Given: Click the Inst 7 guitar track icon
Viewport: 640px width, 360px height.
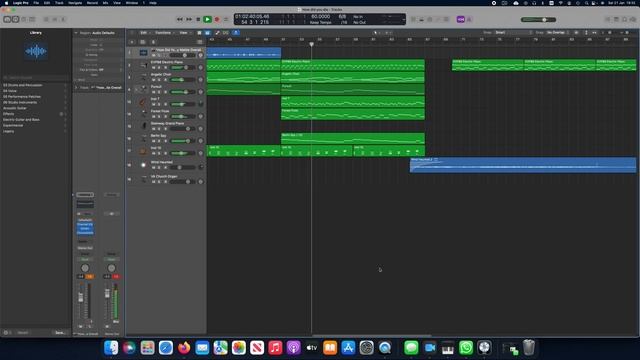Looking at the screenshot, I should click(x=143, y=102).
